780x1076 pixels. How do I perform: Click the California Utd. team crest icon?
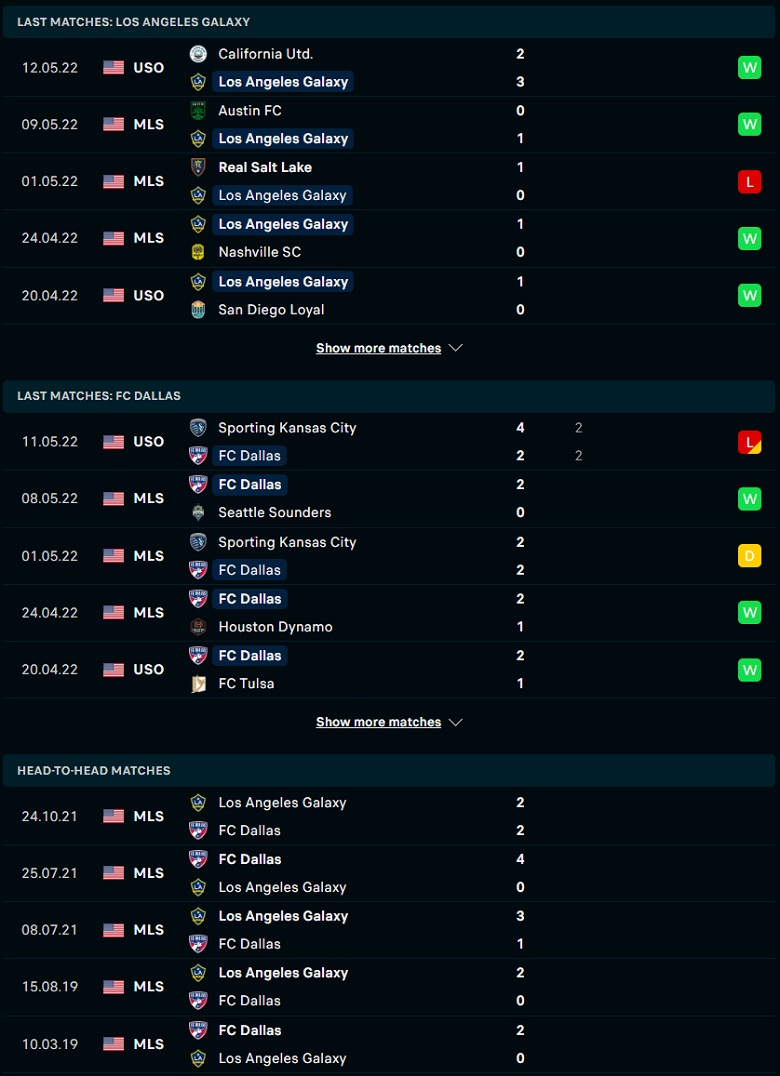(x=198, y=54)
